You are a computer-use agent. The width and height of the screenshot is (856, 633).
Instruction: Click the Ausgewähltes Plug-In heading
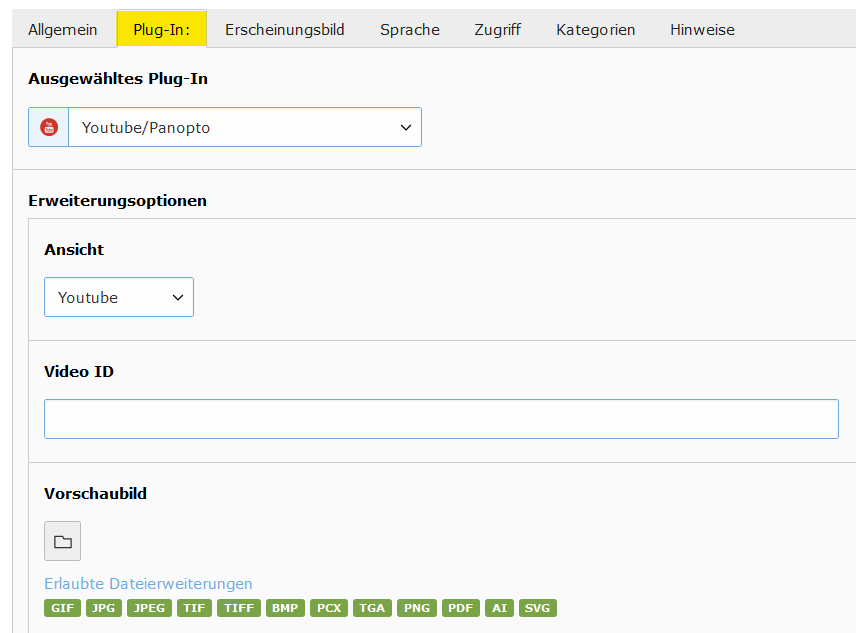pos(118,79)
